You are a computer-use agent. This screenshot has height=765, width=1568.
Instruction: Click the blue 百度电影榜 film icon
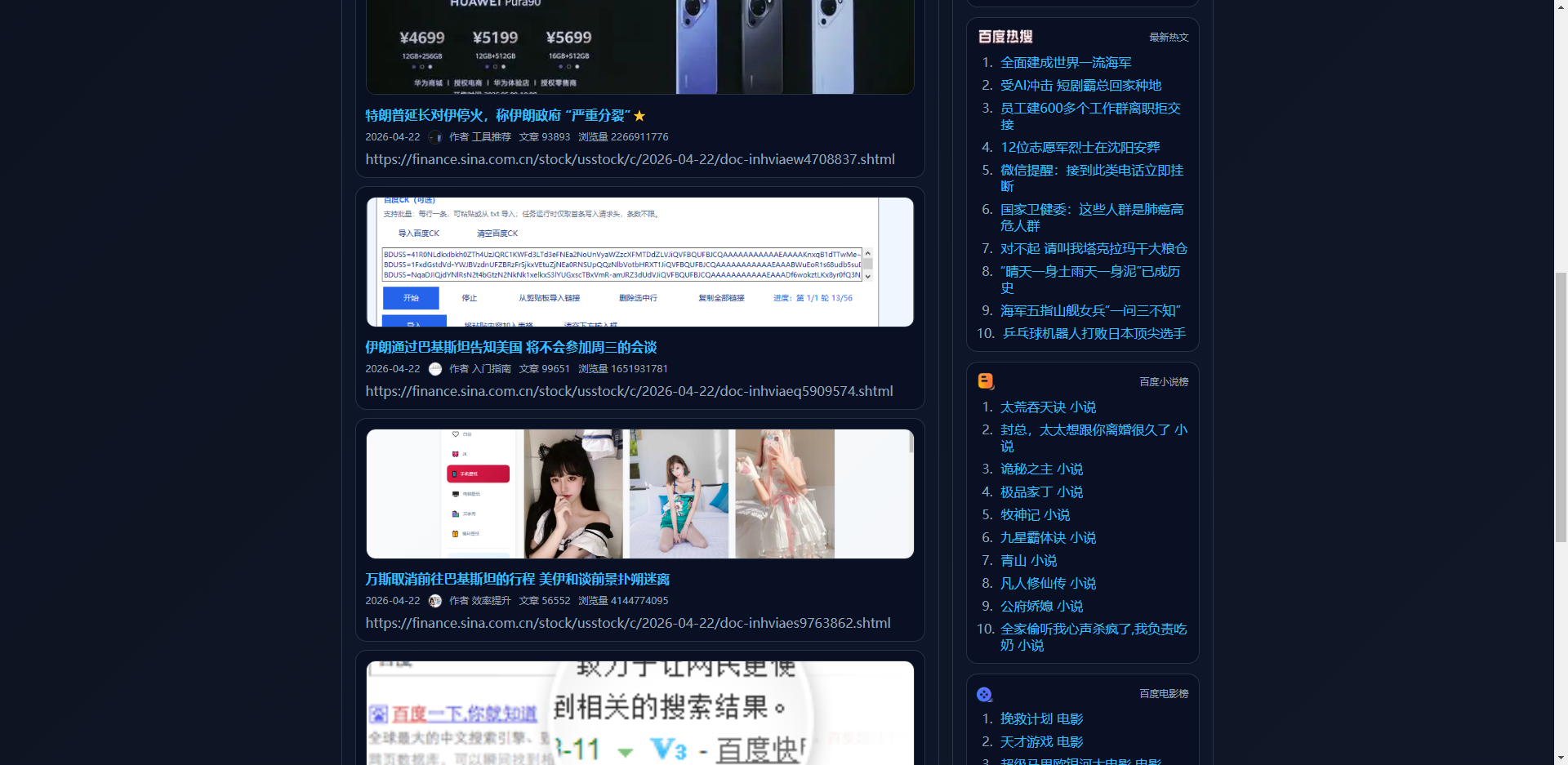(985, 694)
